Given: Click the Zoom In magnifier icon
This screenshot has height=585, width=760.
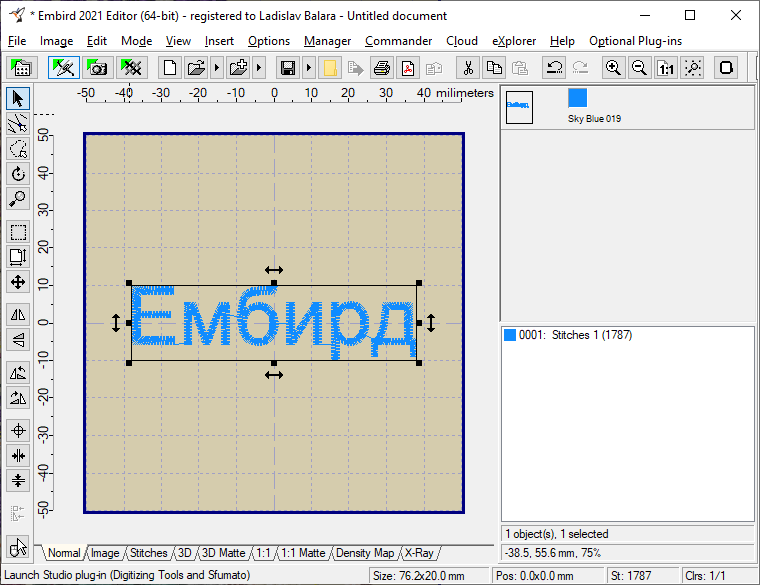Looking at the screenshot, I should (x=613, y=68).
